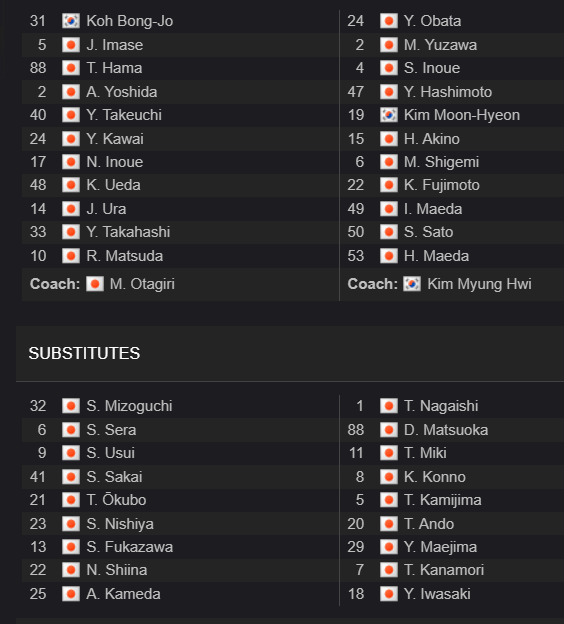The image size is (564, 624).
Task: Select substitute T. Ōkubo
Action: pos(116,500)
